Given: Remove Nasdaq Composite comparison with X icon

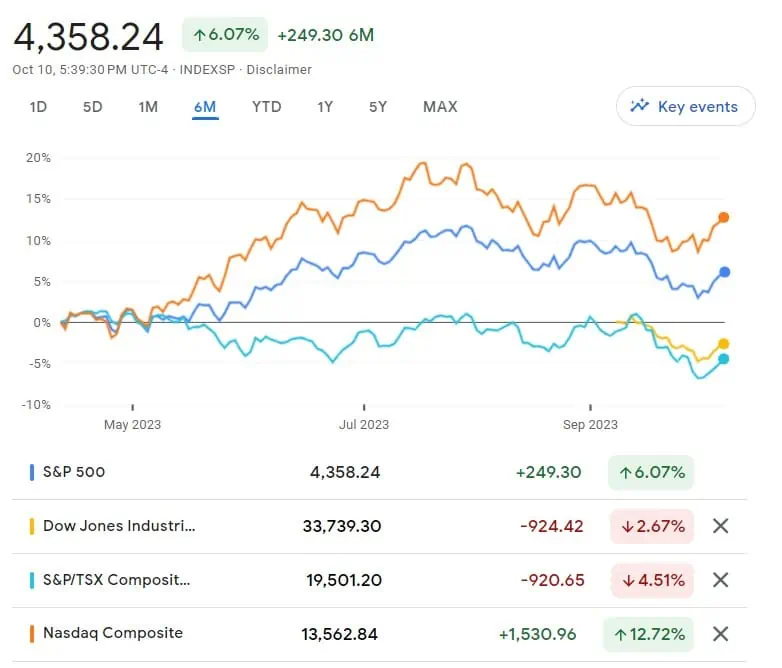Looking at the screenshot, I should point(720,633).
